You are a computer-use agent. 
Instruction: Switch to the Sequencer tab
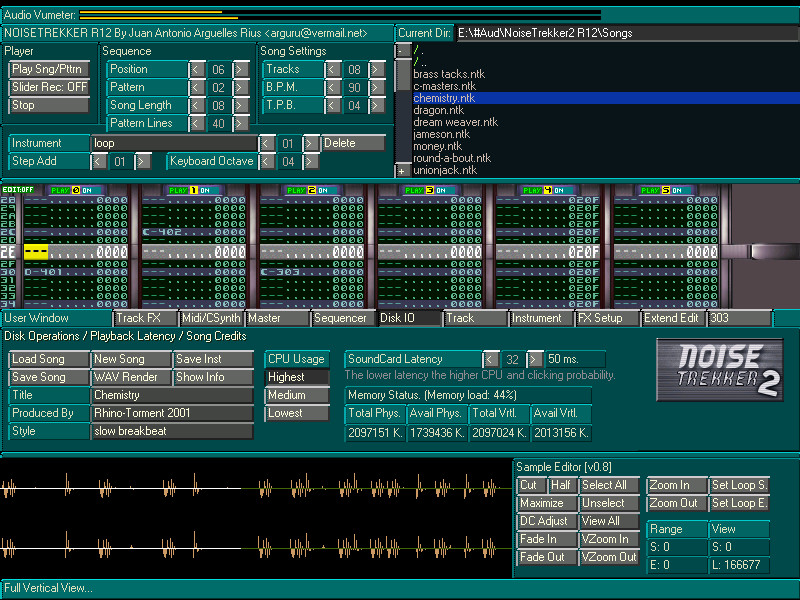coord(343,318)
